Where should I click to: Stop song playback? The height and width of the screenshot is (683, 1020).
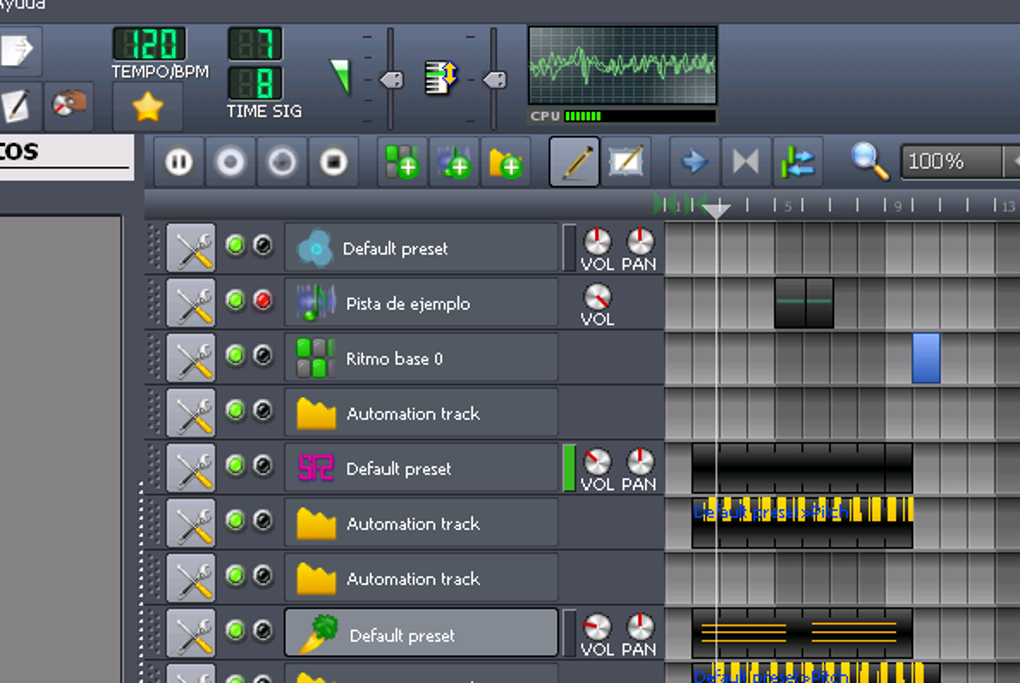pos(334,162)
